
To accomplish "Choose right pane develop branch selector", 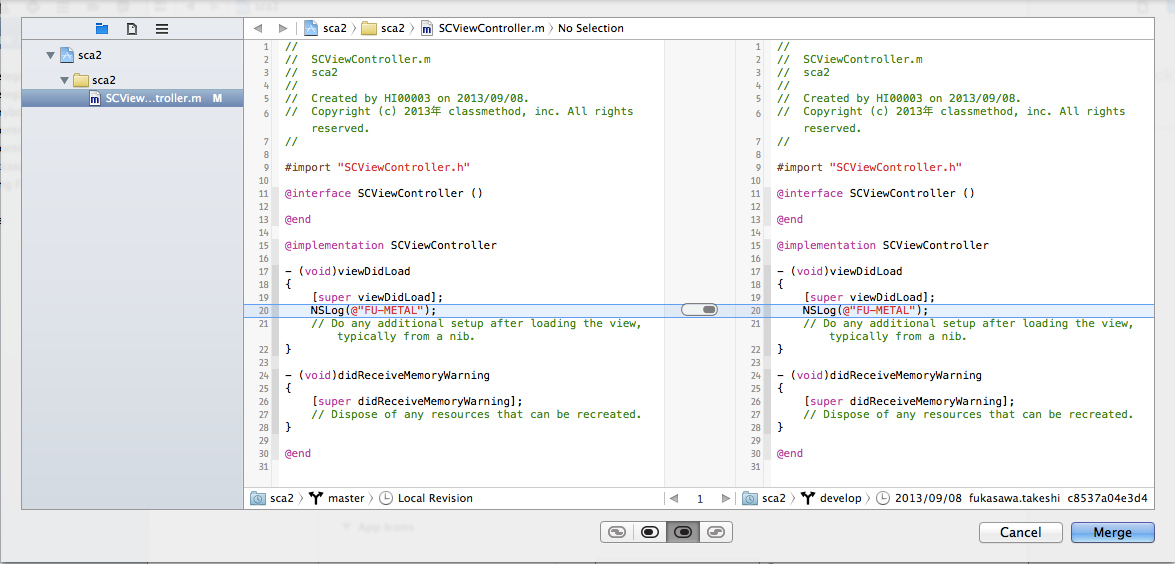I will (830, 498).
